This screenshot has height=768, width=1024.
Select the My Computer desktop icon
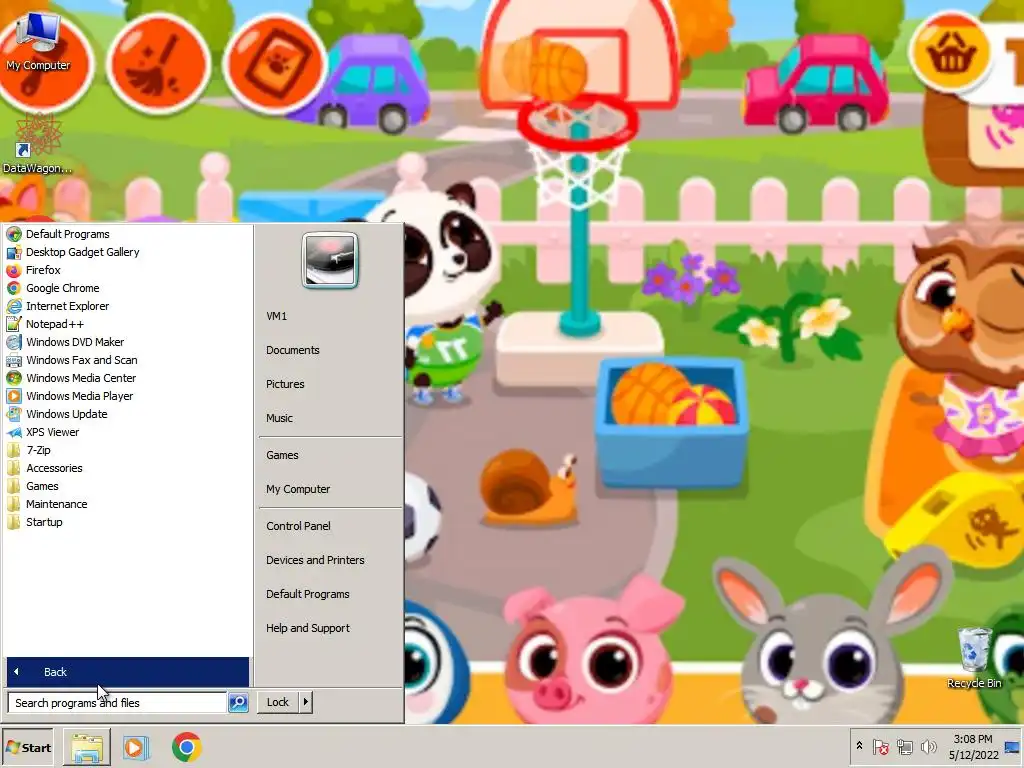click(x=38, y=42)
